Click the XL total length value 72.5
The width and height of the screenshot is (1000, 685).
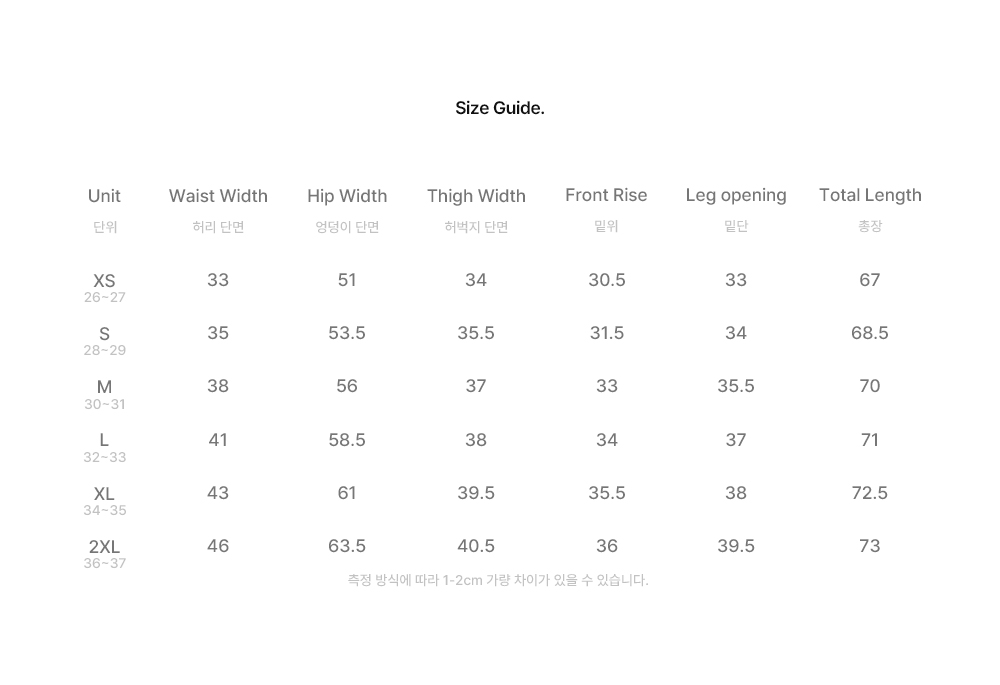coord(870,493)
